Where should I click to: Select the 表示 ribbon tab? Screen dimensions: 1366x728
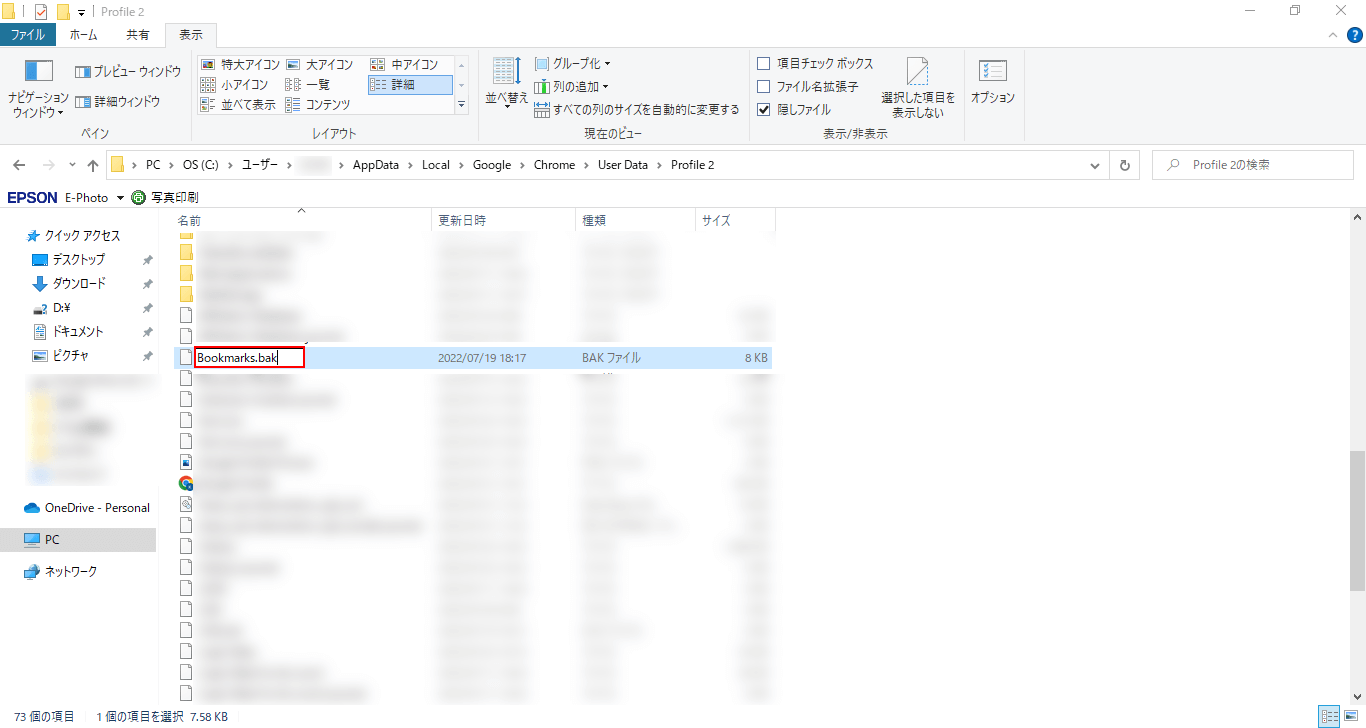[x=191, y=35]
